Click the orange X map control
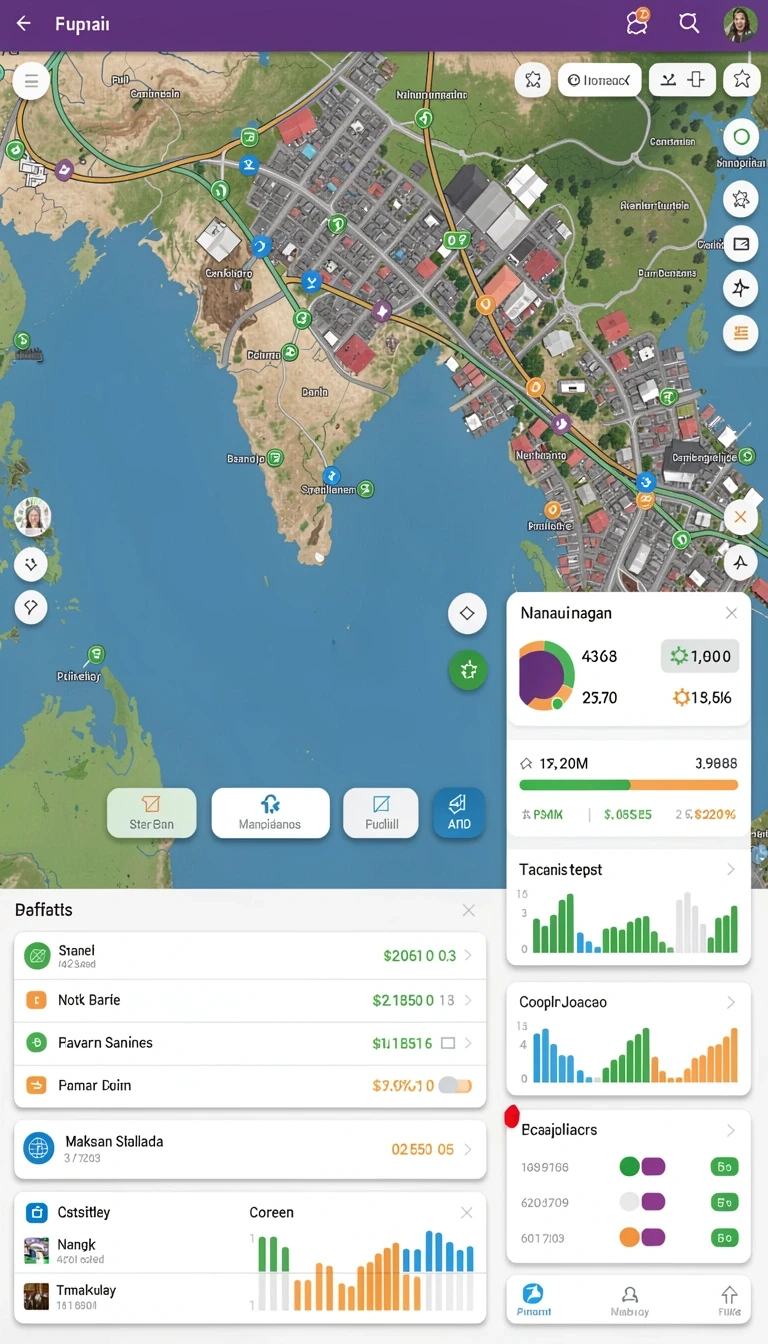 (x=740, y=517)
